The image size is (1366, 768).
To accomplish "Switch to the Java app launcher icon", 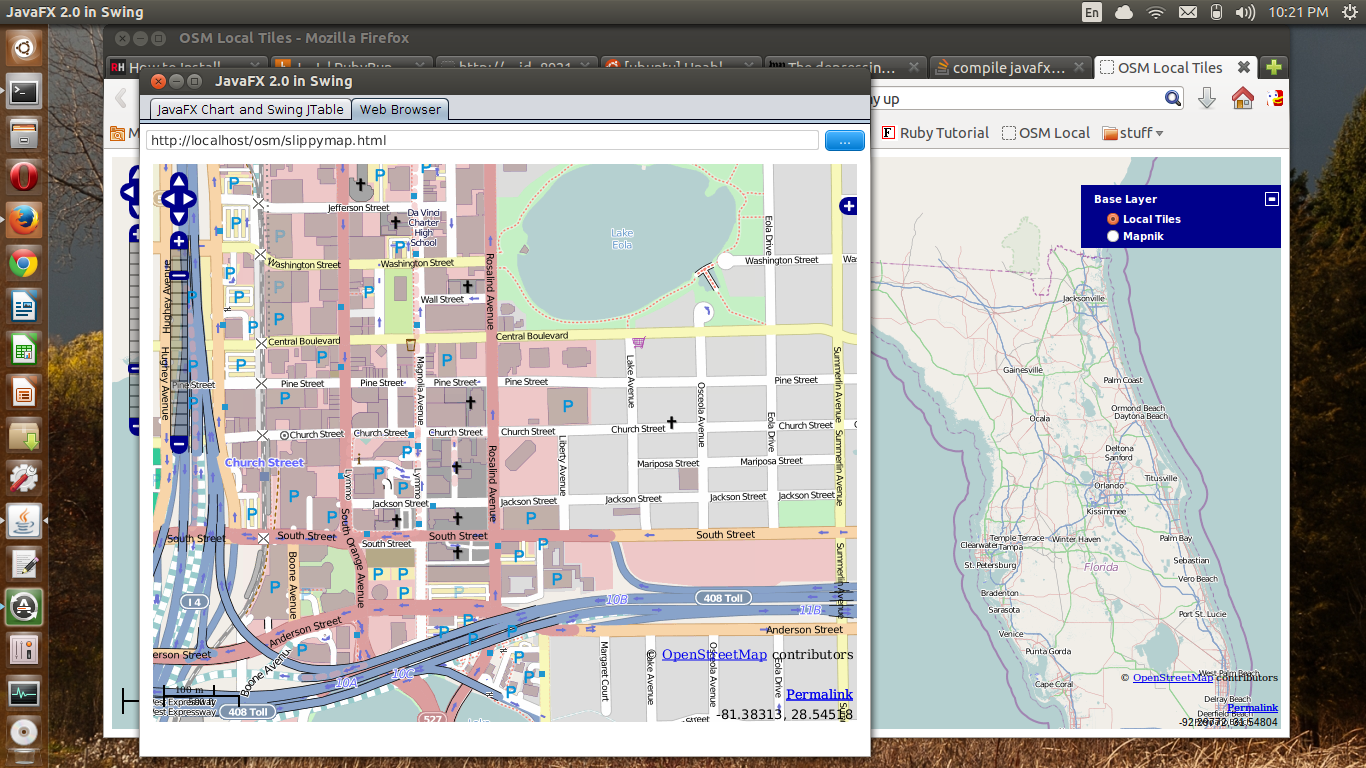I will click(24, 521).
